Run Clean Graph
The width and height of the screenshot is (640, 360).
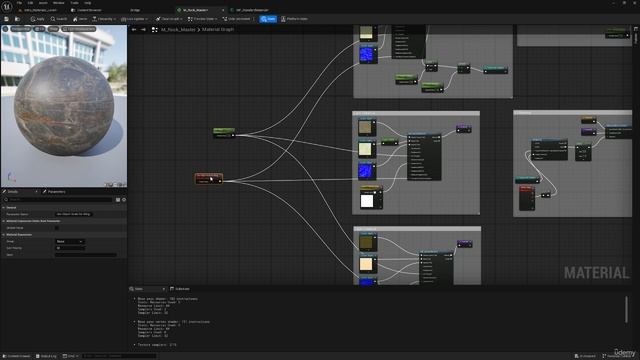click(x=169, y=19)
